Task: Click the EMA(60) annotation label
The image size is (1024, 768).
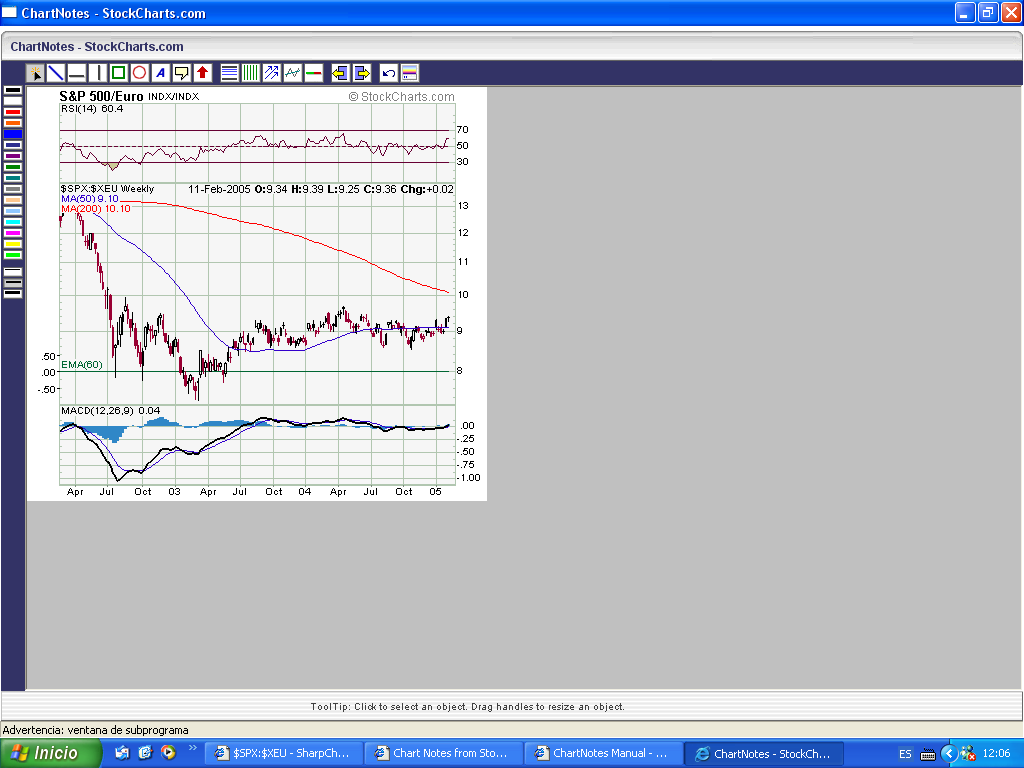Action: 82,364
